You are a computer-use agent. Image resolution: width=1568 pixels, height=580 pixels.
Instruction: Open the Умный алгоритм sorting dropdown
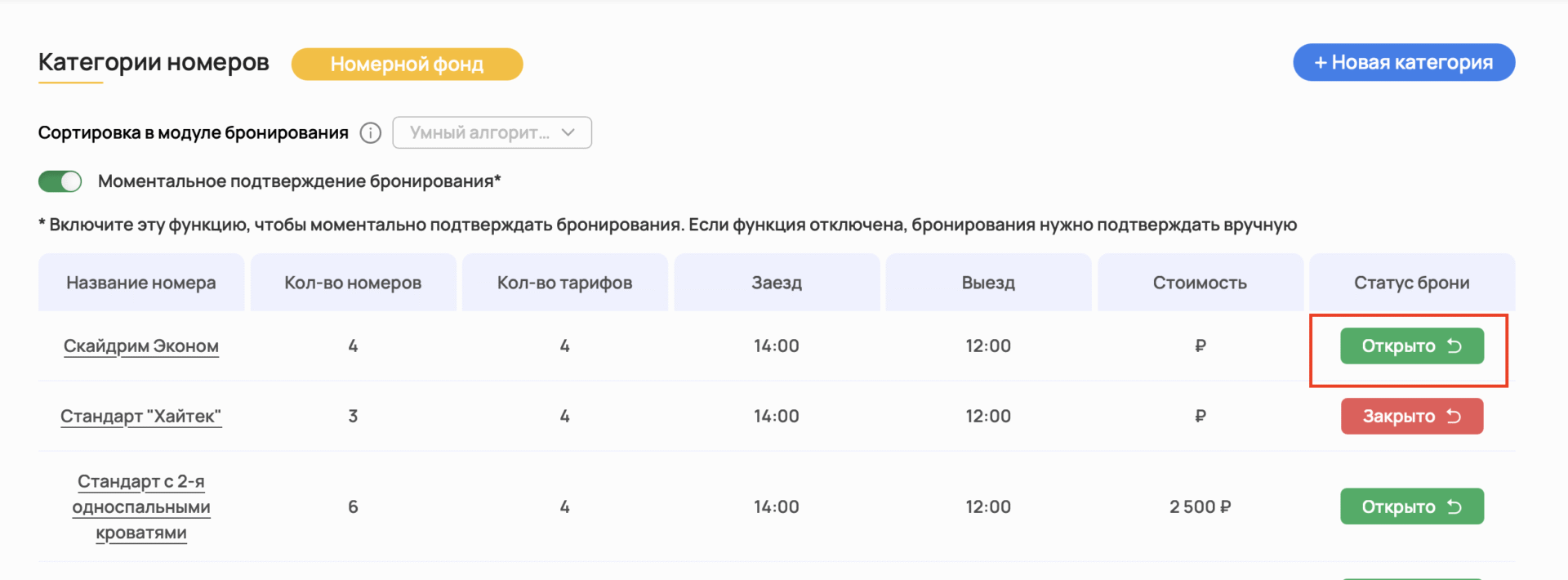point(480,133)
